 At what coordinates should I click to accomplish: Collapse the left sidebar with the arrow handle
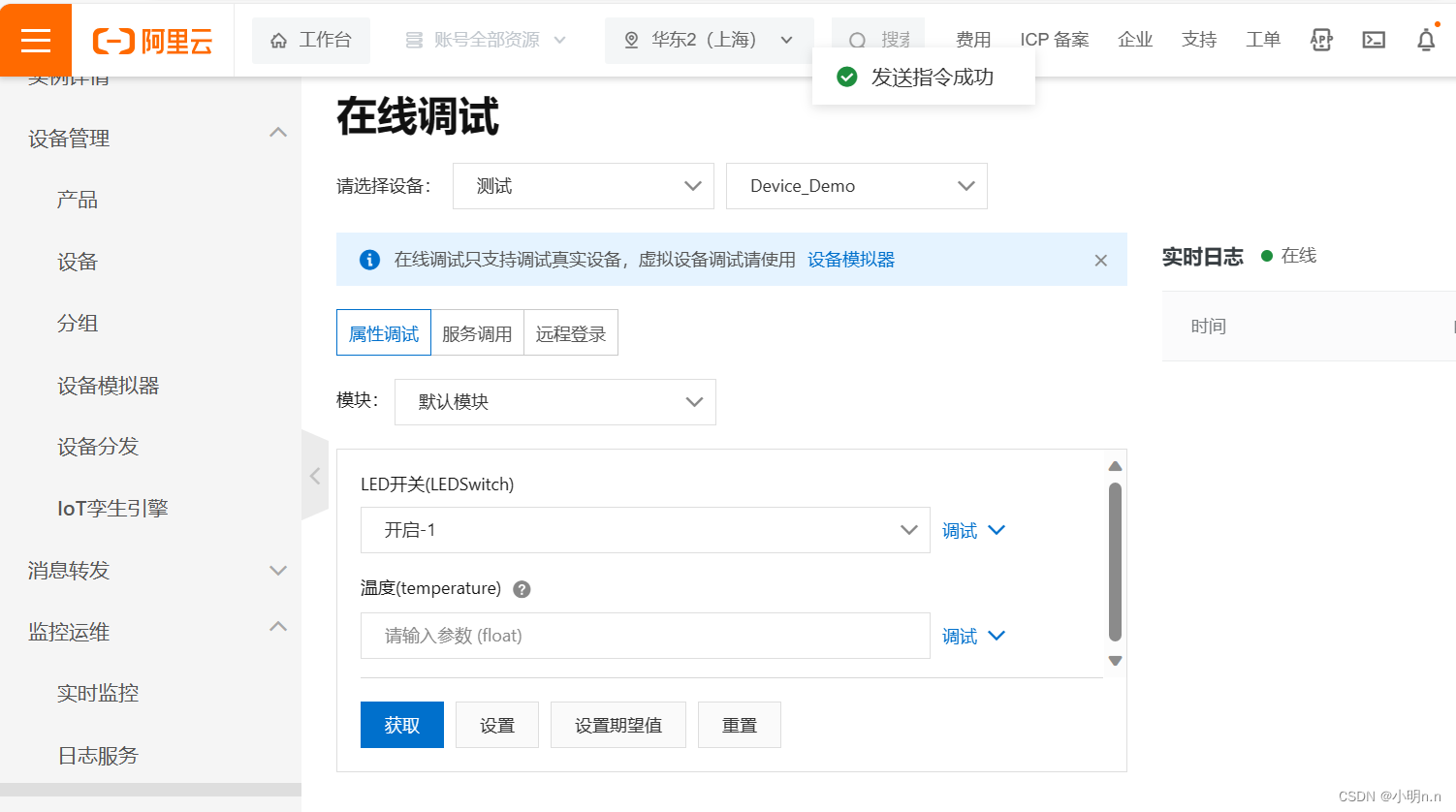click(x=315, y=476)
